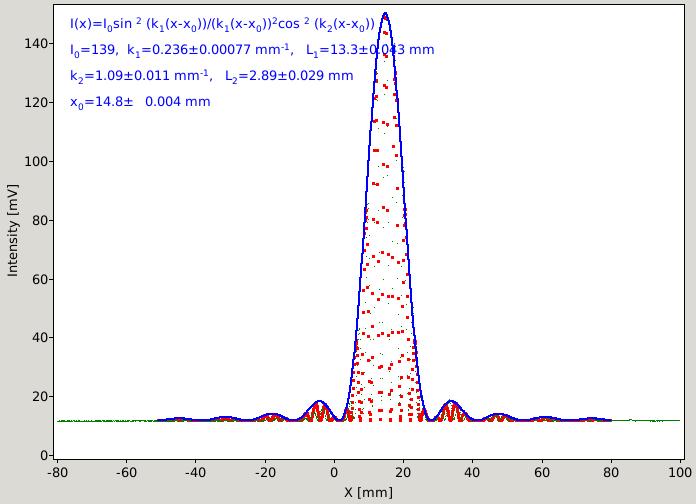
Task: Click the X [mm] x-axis label
Action: (x=368, y=492)
